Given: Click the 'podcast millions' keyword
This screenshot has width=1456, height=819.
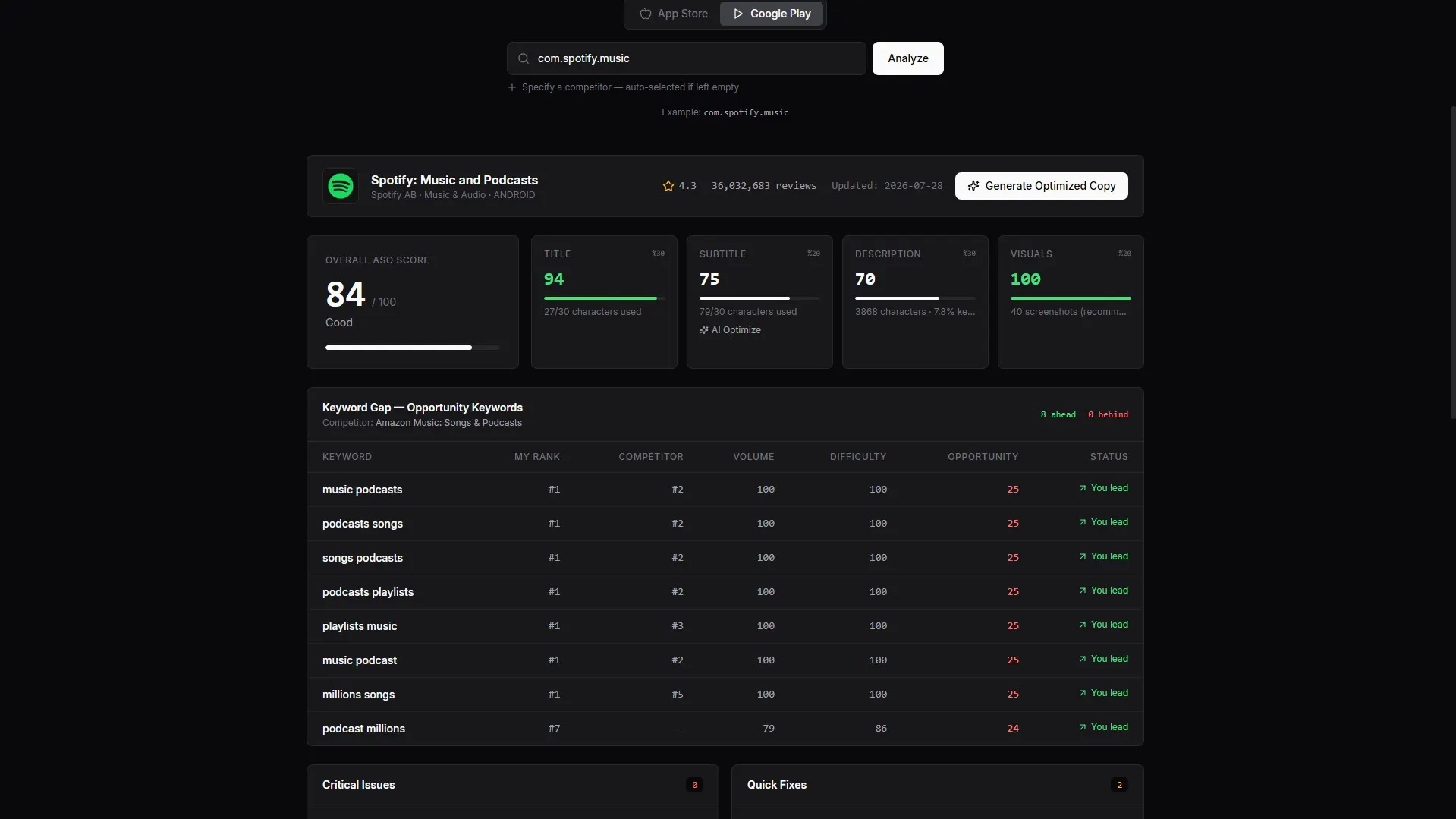Looking at the screenshot, I should (x=363, y=729).
